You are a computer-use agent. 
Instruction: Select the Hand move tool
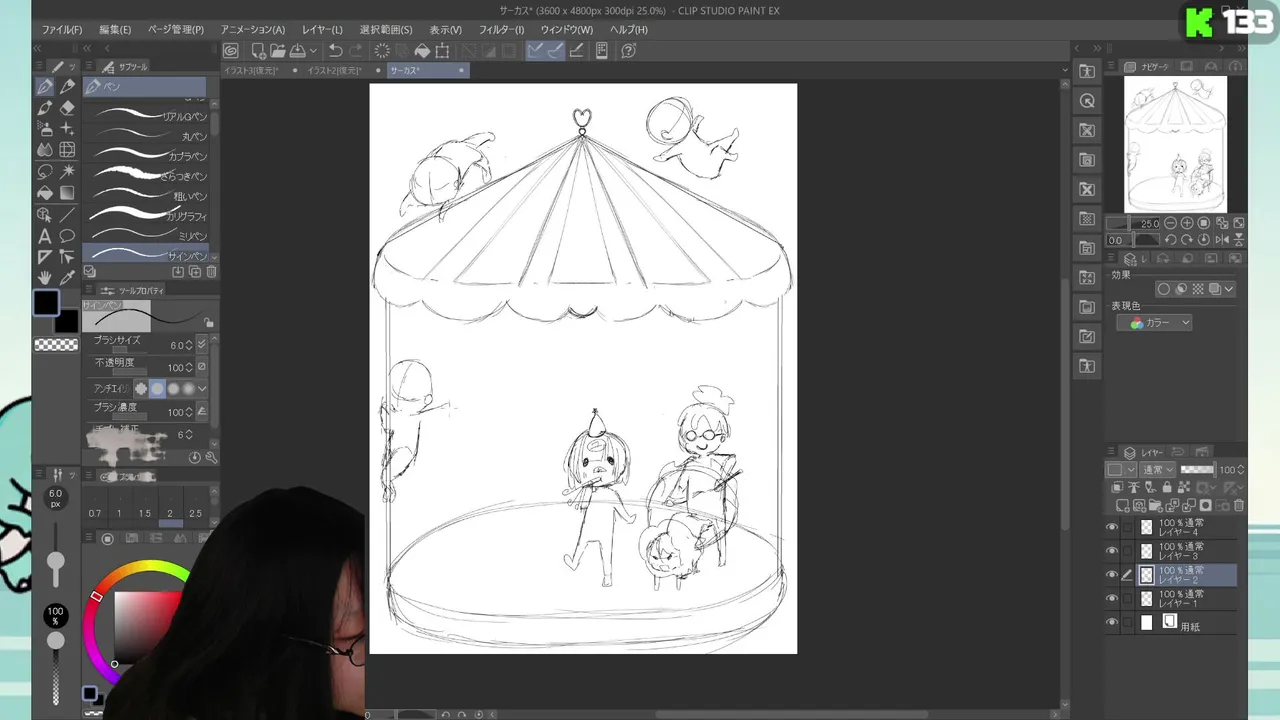pos(45,278)
